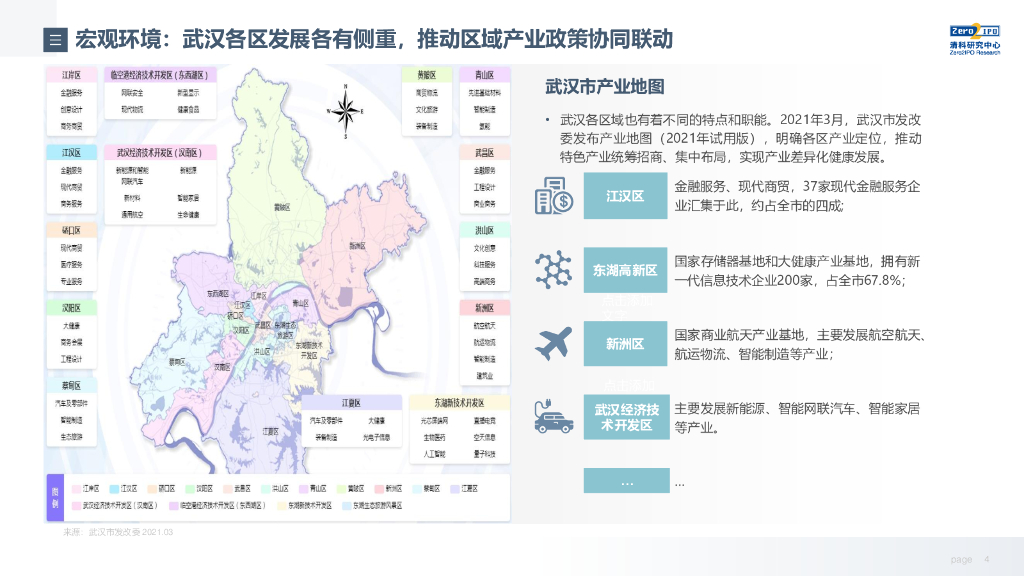Click the 东西湖区 label on the map
The height and width of the screenshot is (576, 1024).
pos(217,294)
